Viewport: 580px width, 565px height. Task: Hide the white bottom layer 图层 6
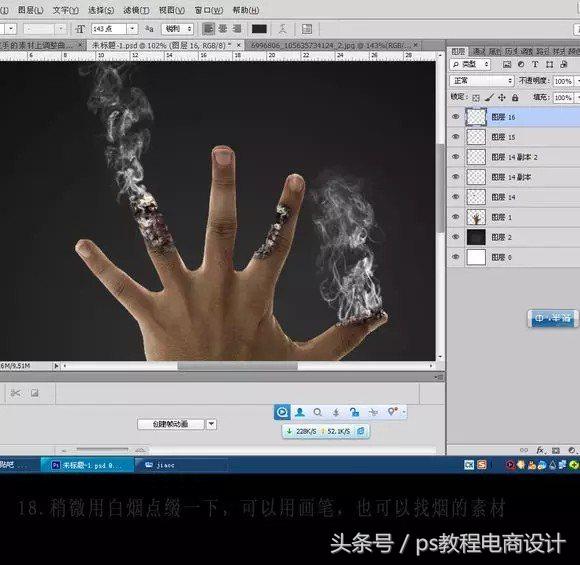pos(456,257)
